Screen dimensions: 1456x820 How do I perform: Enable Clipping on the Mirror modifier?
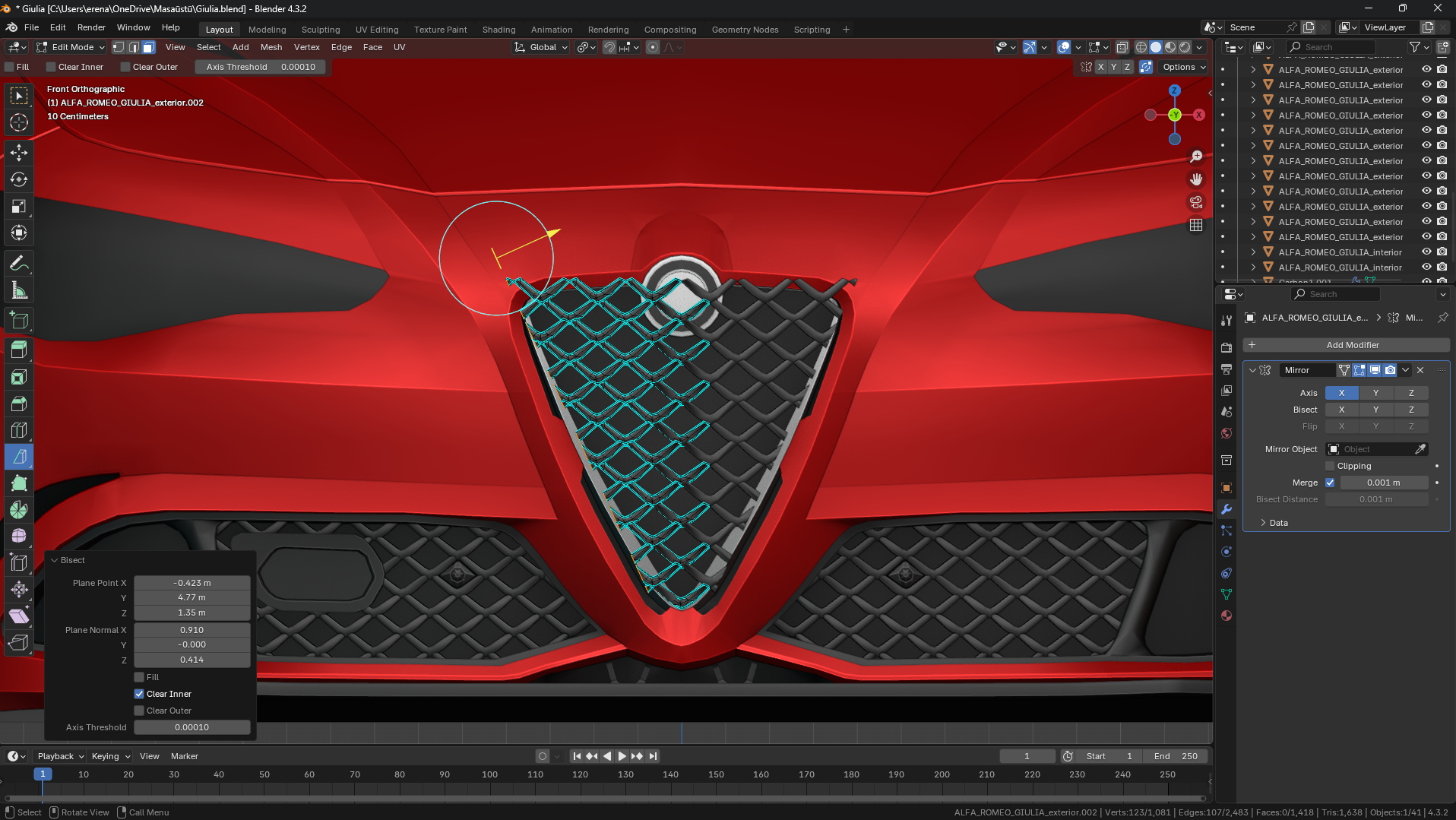point(1330,466)
